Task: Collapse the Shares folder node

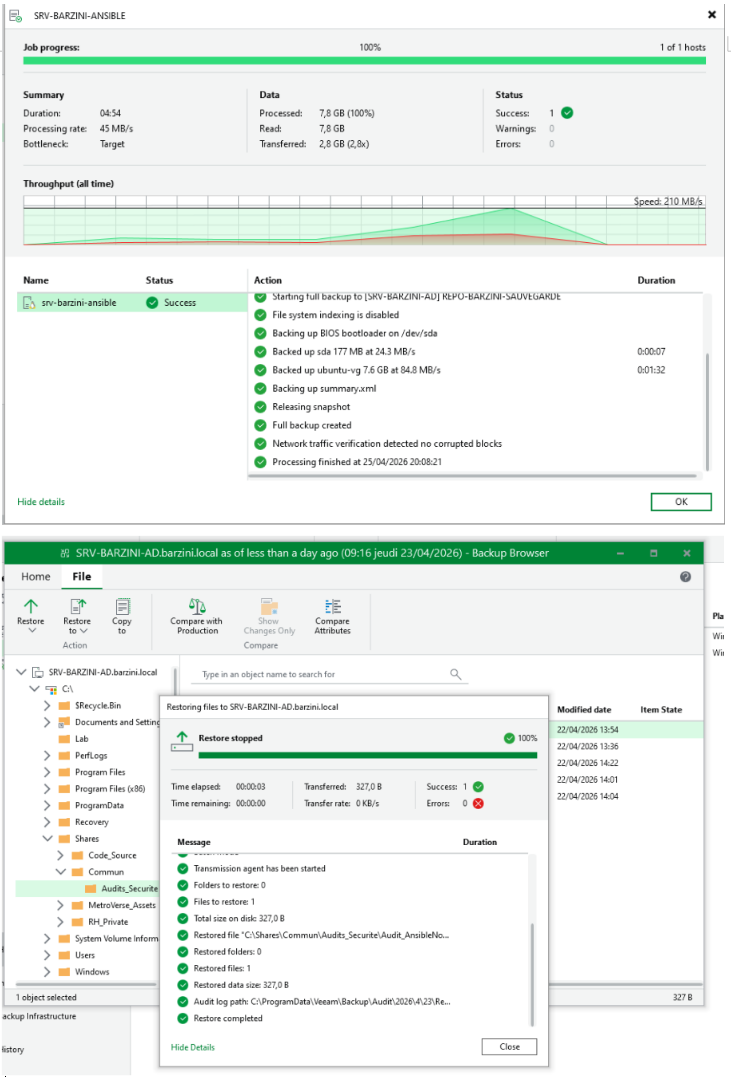Action: pos(47,839)
